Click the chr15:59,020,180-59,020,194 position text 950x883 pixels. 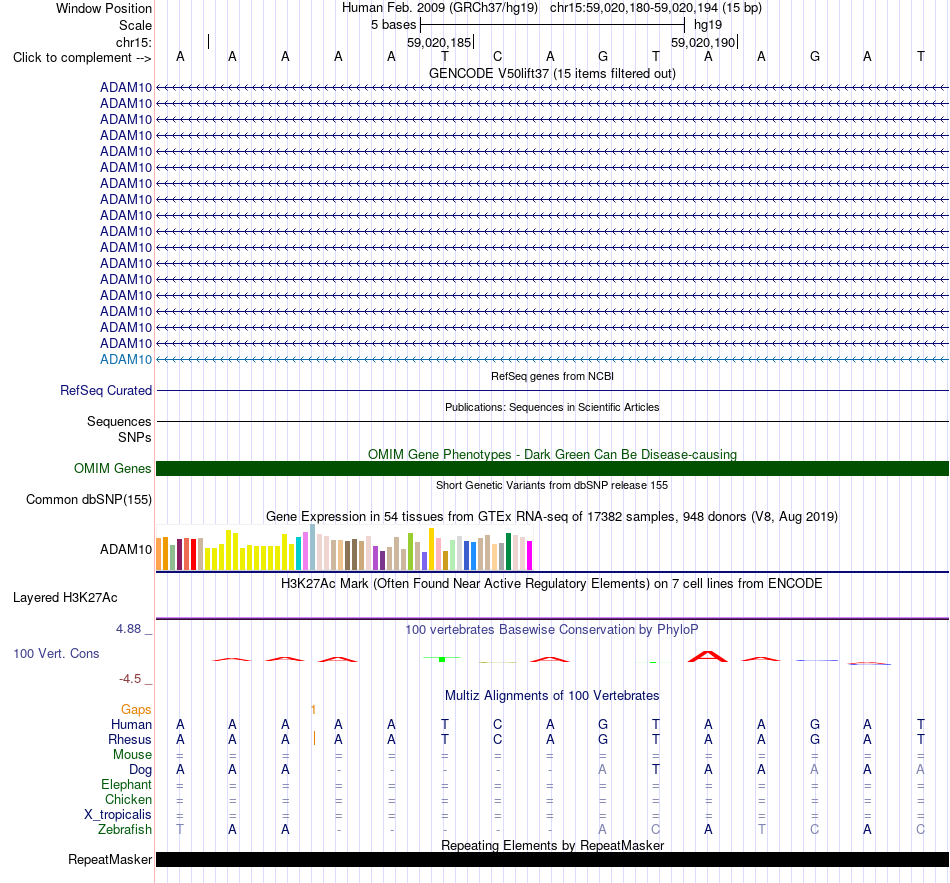click(x=656, y=8)
